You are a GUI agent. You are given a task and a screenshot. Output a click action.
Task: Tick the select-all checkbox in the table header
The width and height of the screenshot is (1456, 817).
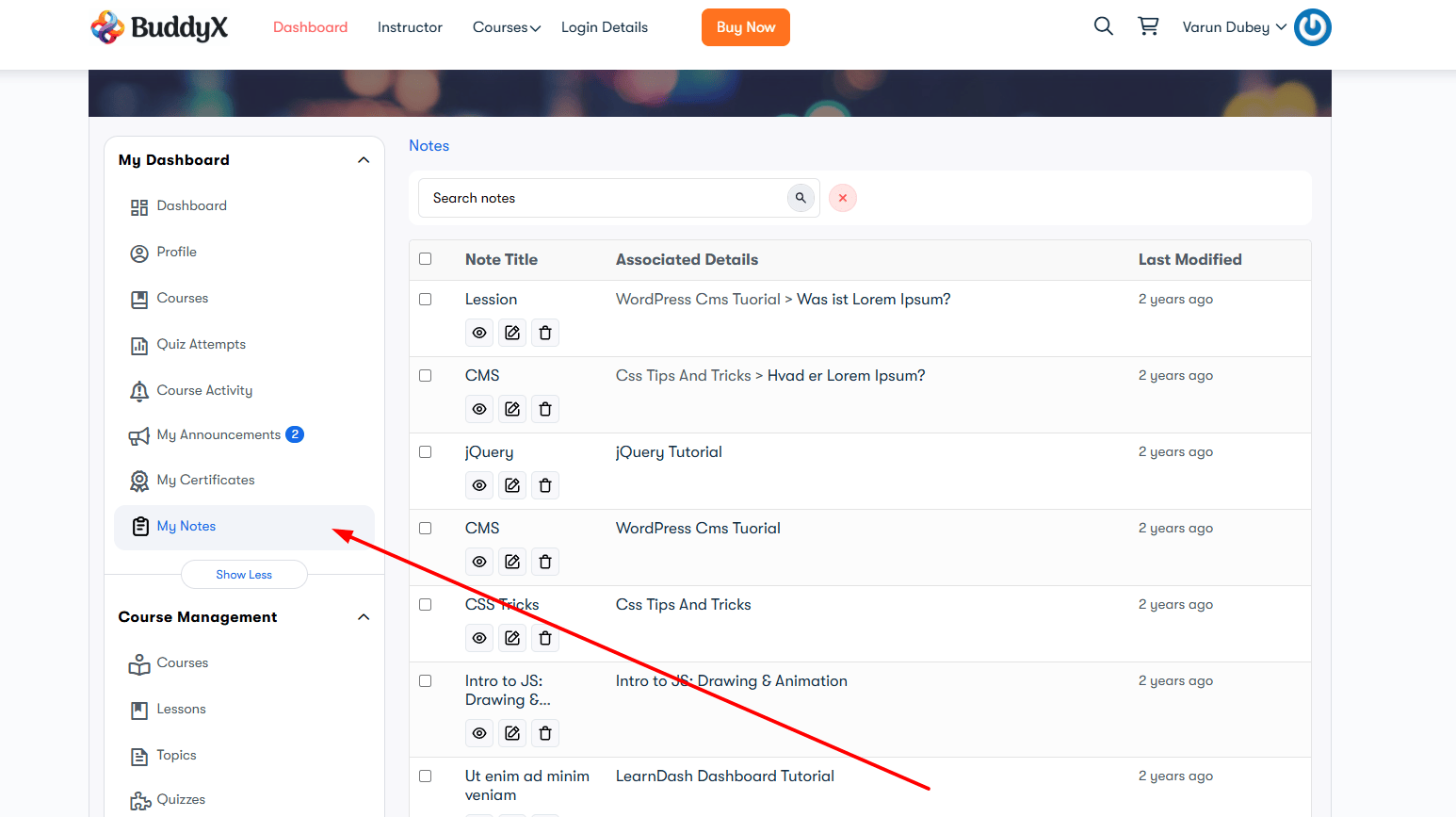coord(426,259)
